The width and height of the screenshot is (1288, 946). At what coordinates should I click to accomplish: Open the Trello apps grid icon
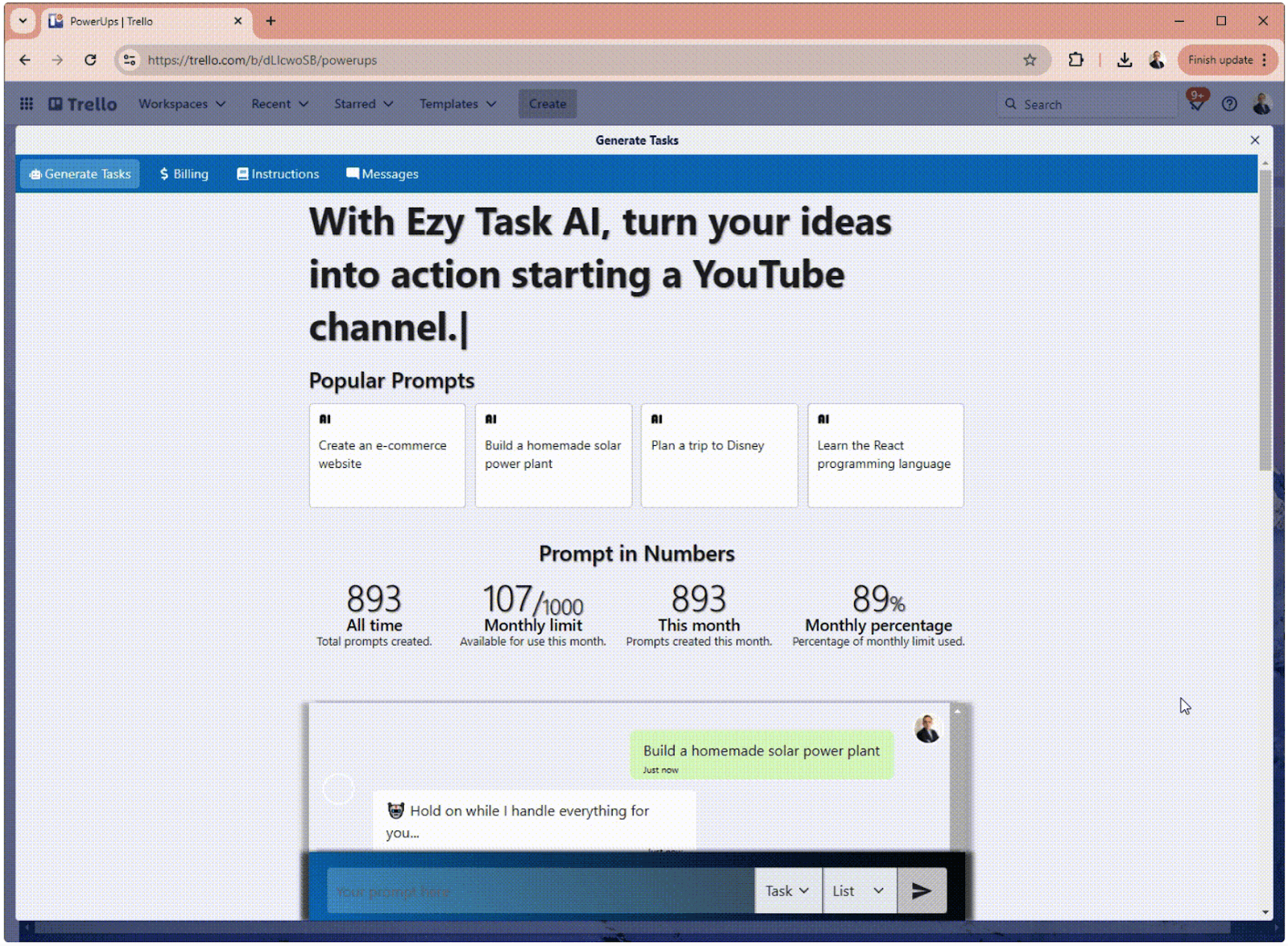(27, 104)
